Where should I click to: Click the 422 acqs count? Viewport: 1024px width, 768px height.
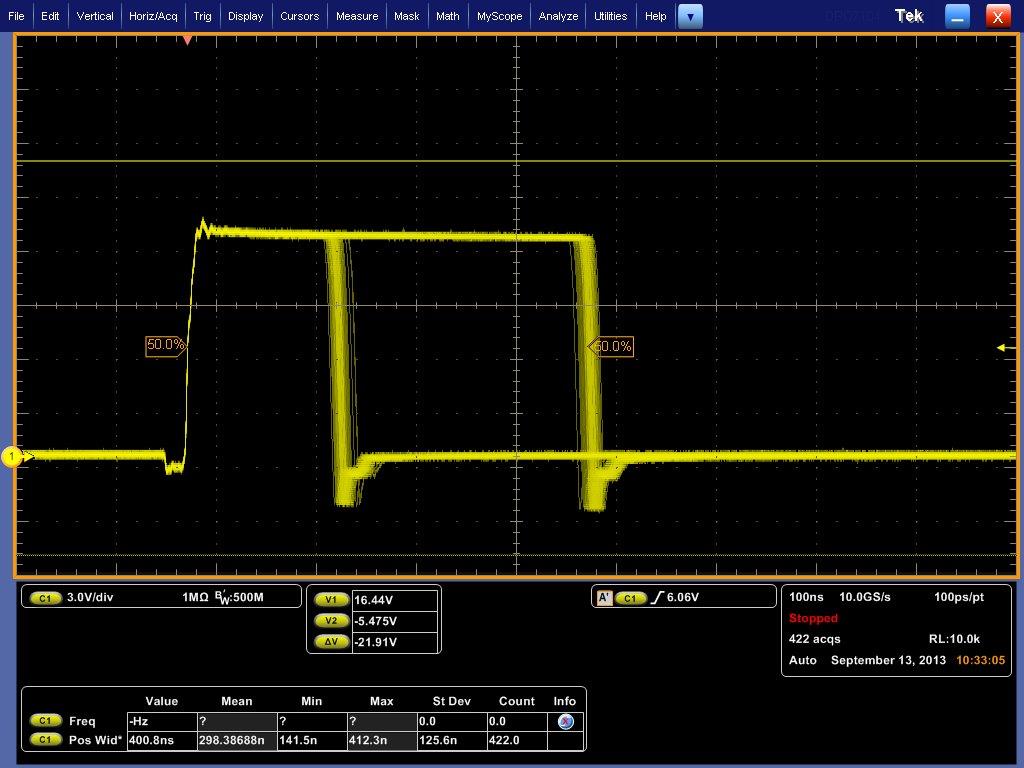click(x=814, y=639)
